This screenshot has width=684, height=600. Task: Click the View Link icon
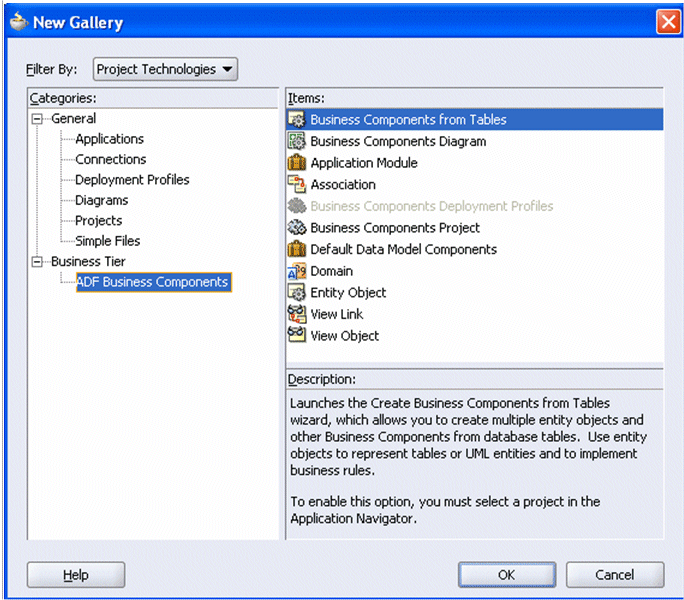pyautogui.click(x=297, y=314)
